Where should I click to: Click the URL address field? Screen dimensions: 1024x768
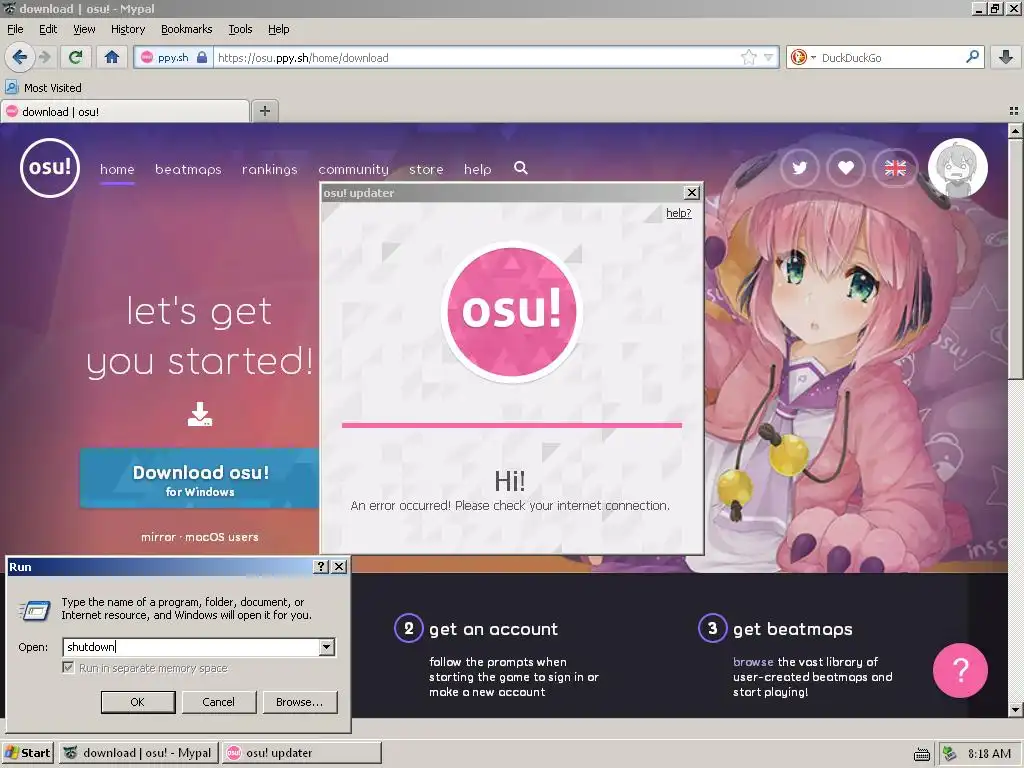[x=477, y=57]
